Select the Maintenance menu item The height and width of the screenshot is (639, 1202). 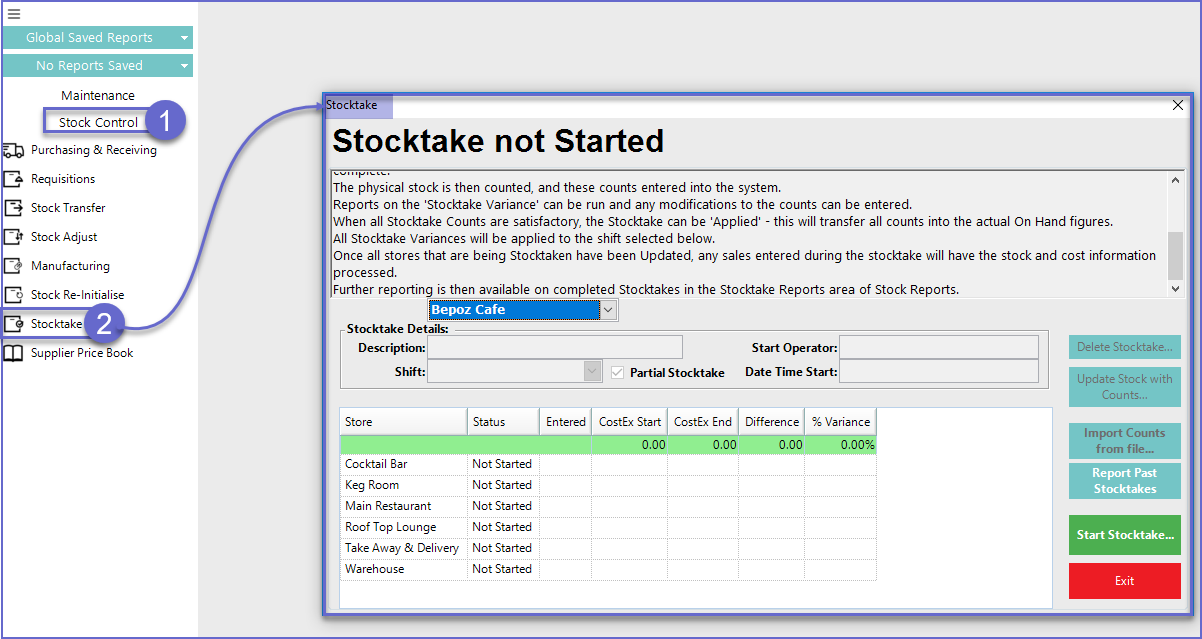point(98,95)
